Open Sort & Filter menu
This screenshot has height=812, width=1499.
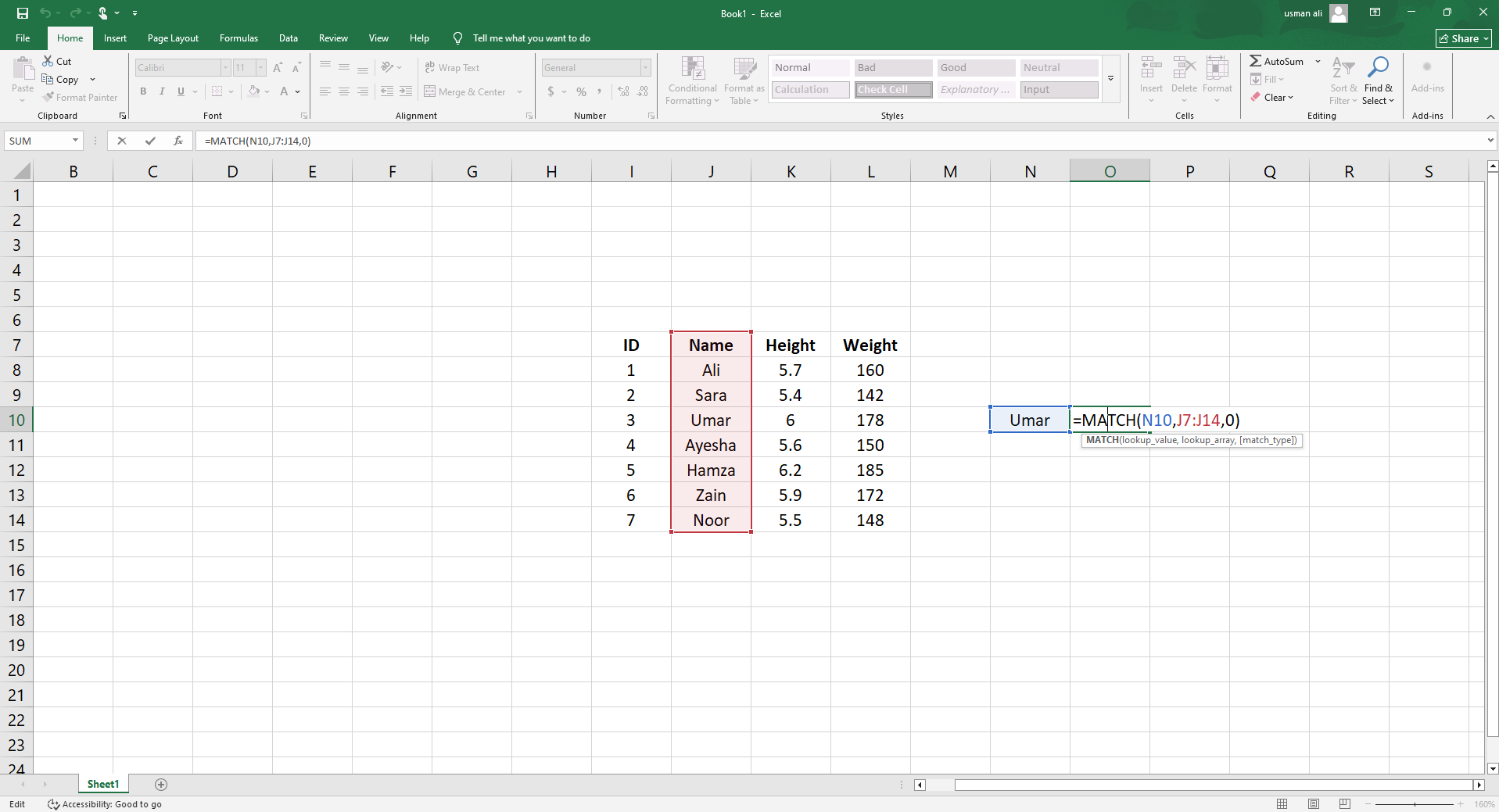(1343, 80)
